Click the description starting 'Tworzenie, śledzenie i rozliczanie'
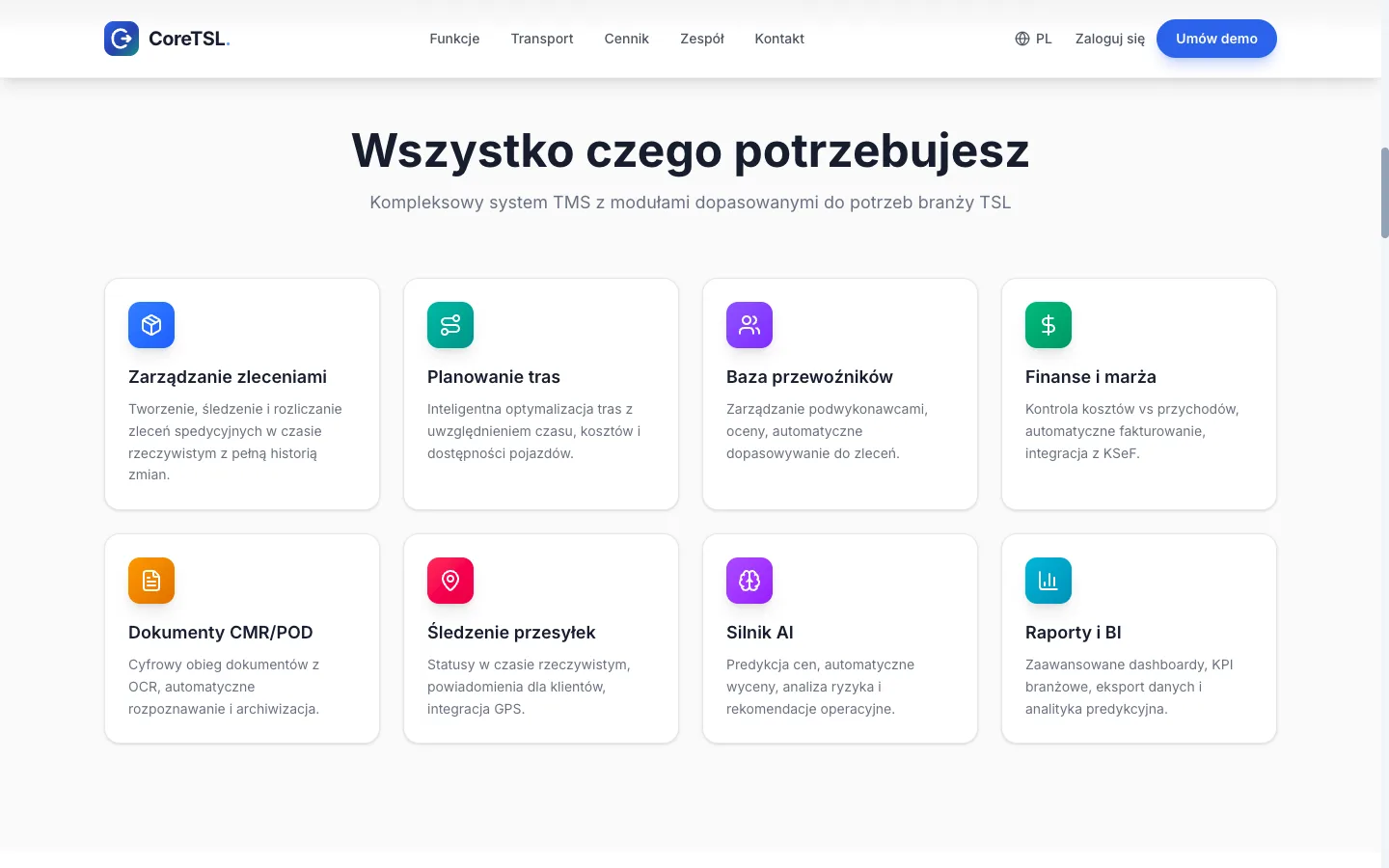 pos(235,442)
